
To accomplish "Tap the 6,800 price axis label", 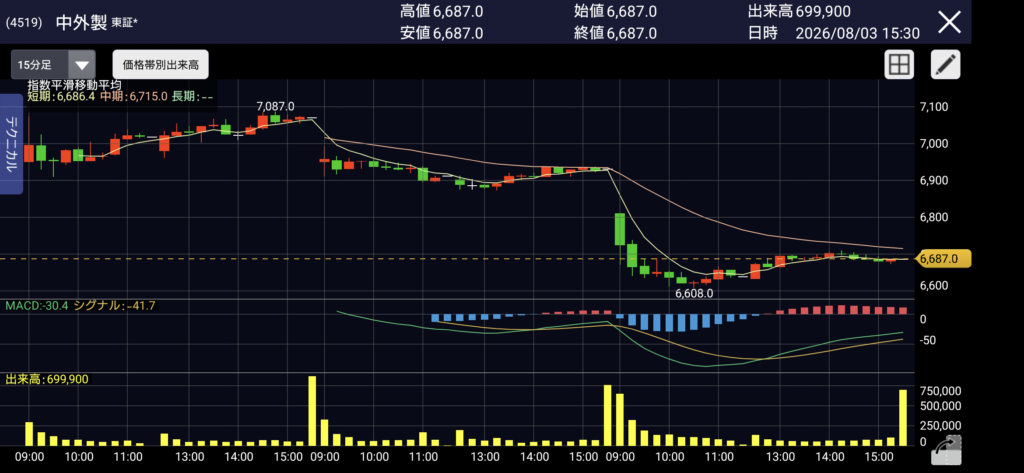I will [x=933, y=217].
